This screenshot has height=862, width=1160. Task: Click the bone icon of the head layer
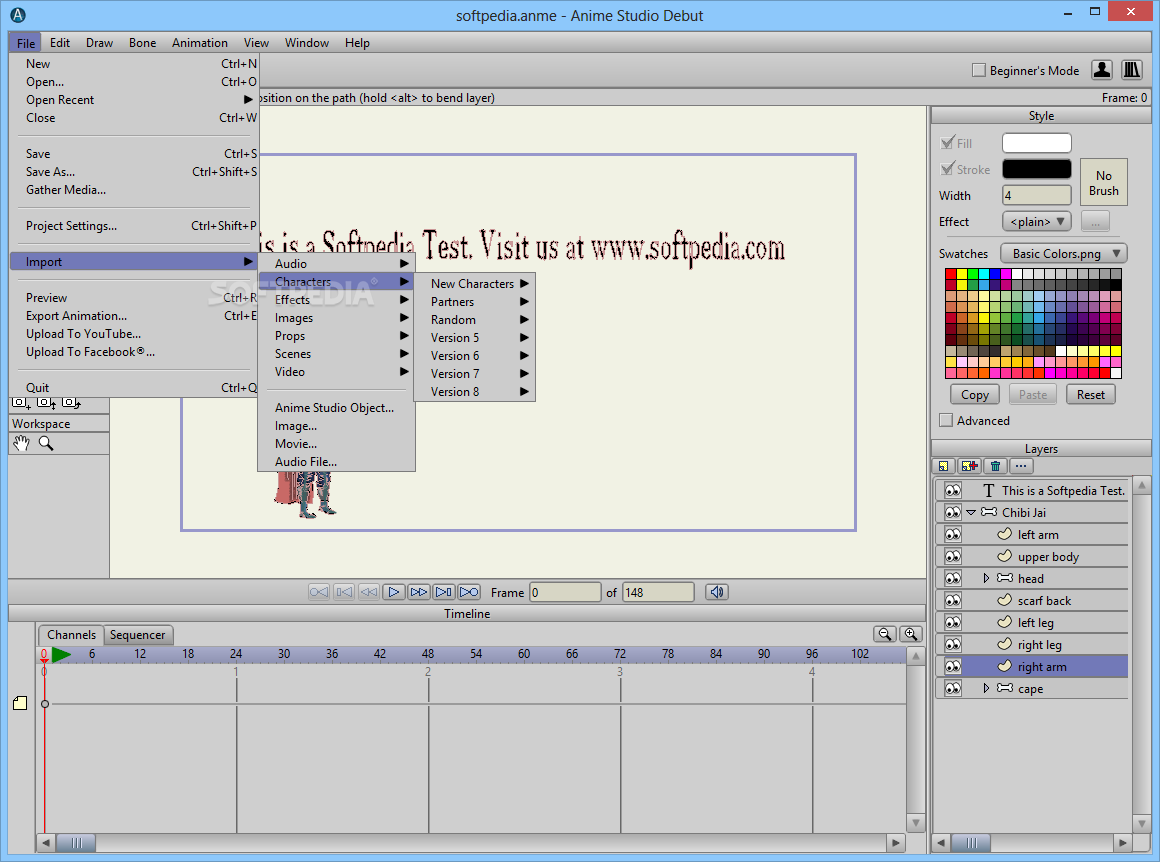tap(1005, 578)
